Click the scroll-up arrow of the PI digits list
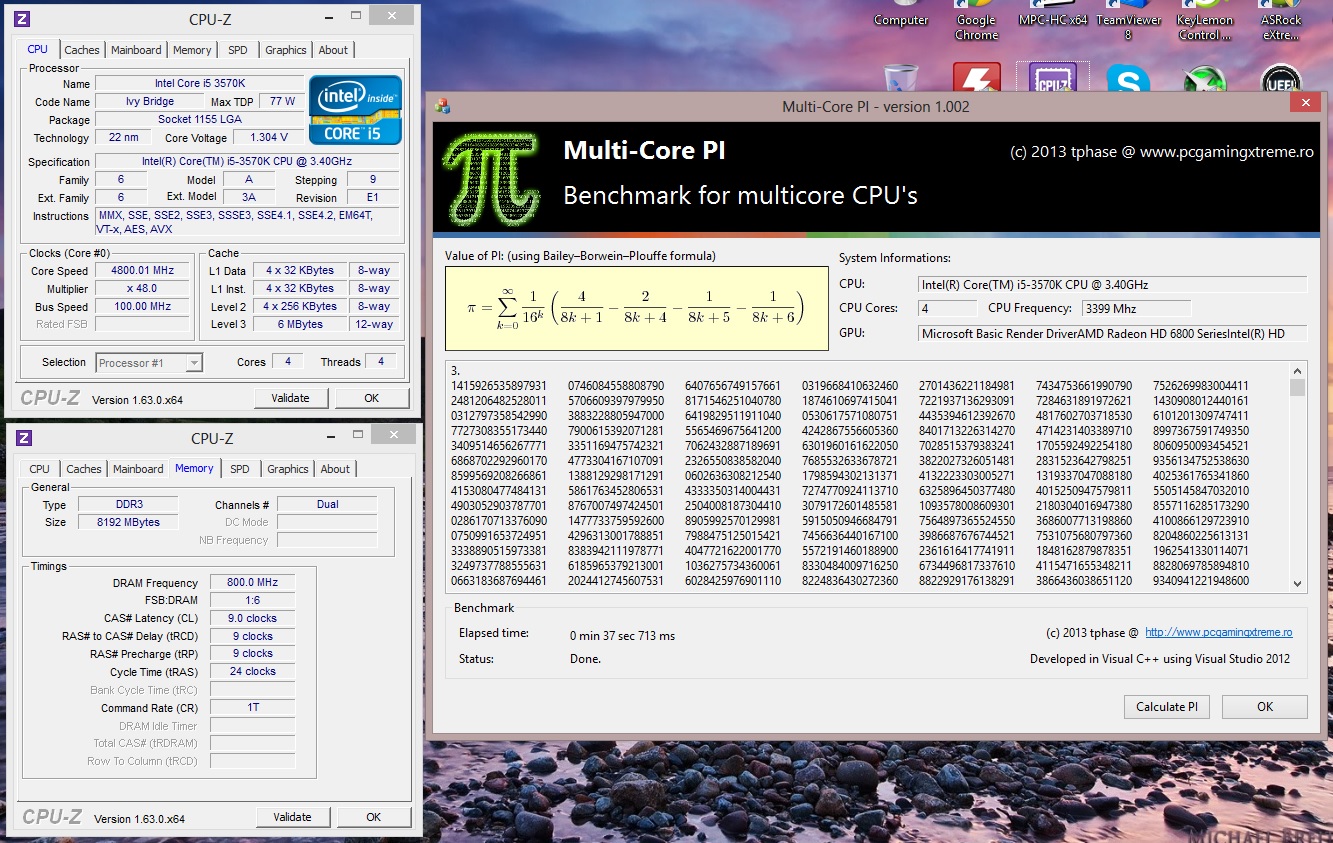Screen dimensions: 1333x843 pos(1297,370)
